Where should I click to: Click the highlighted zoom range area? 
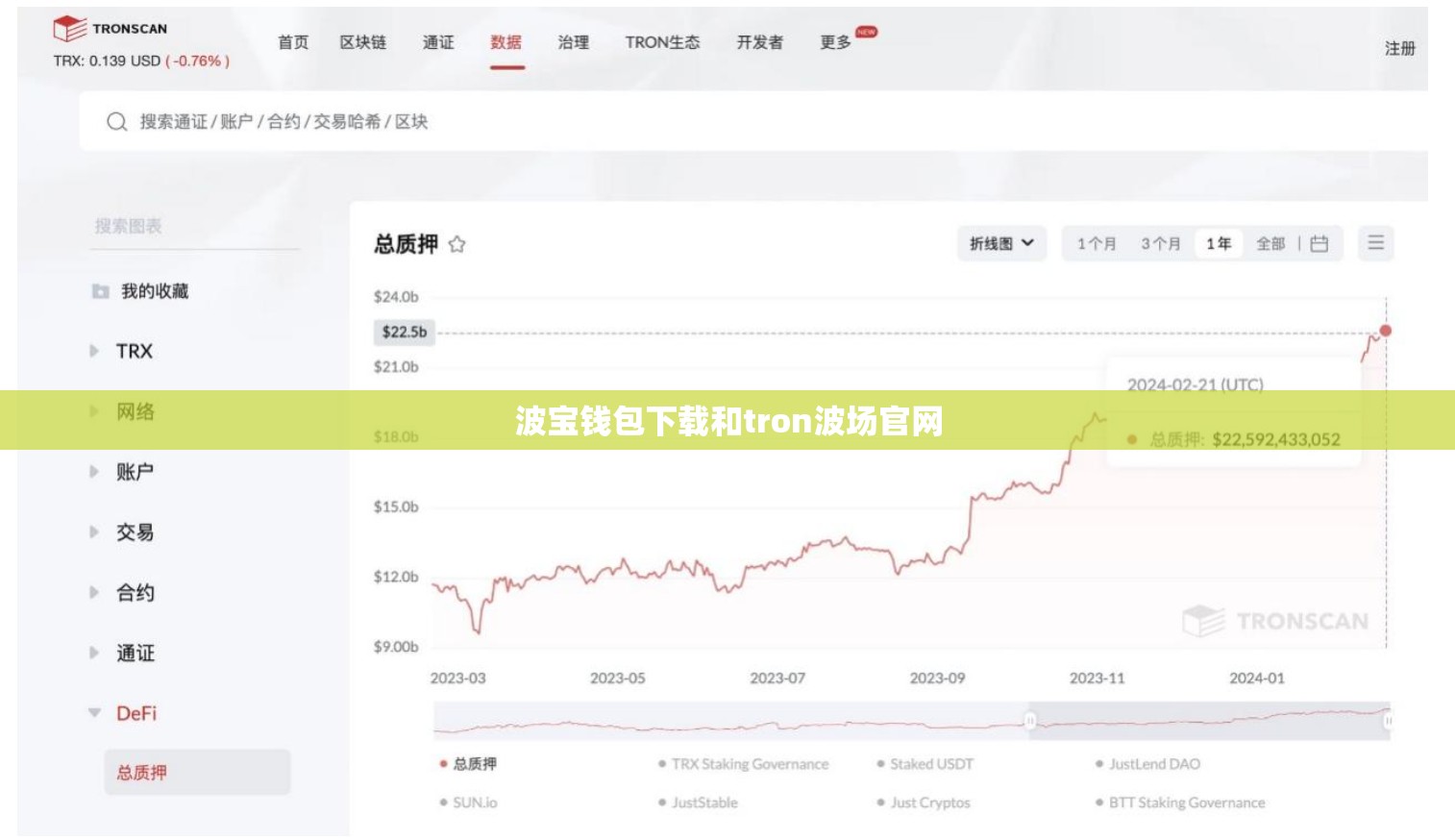pos(1209,720)
